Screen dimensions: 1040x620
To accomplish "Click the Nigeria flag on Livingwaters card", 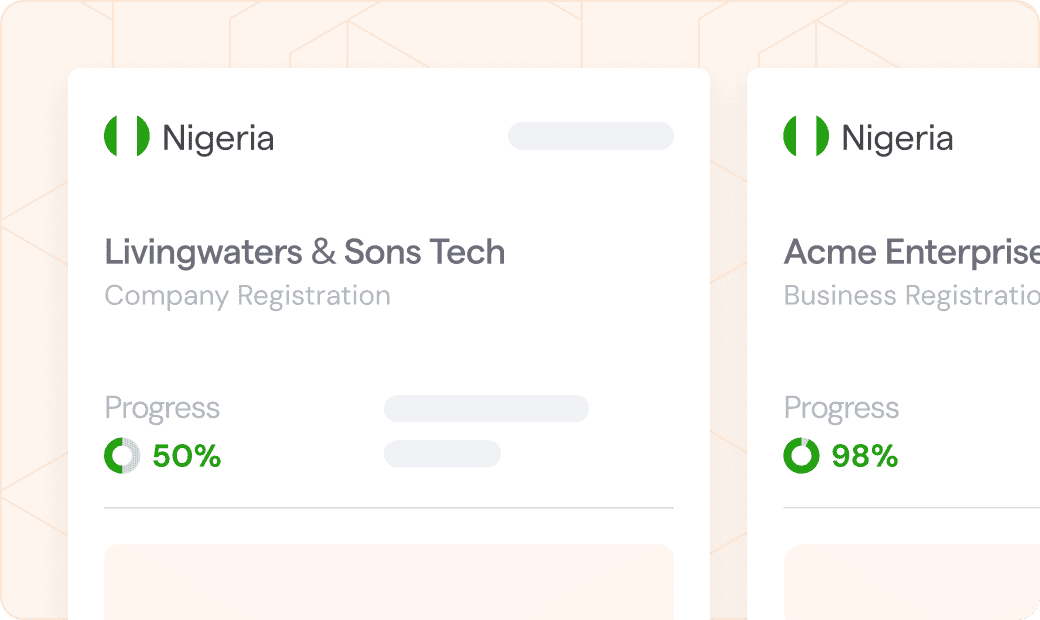I will 127,137.
